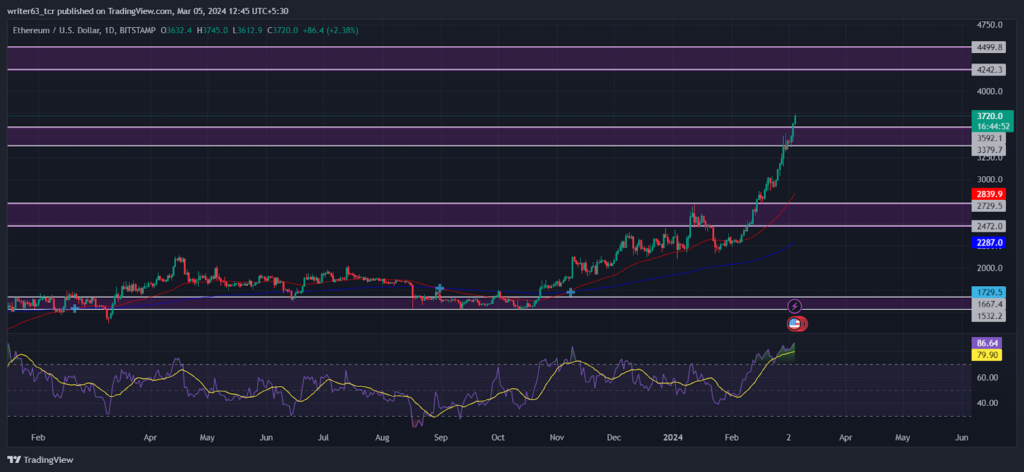The height and width of the screenshot is (472, 1024).
Task: Click the price level label 3592.1
Action: pos(989,138)
